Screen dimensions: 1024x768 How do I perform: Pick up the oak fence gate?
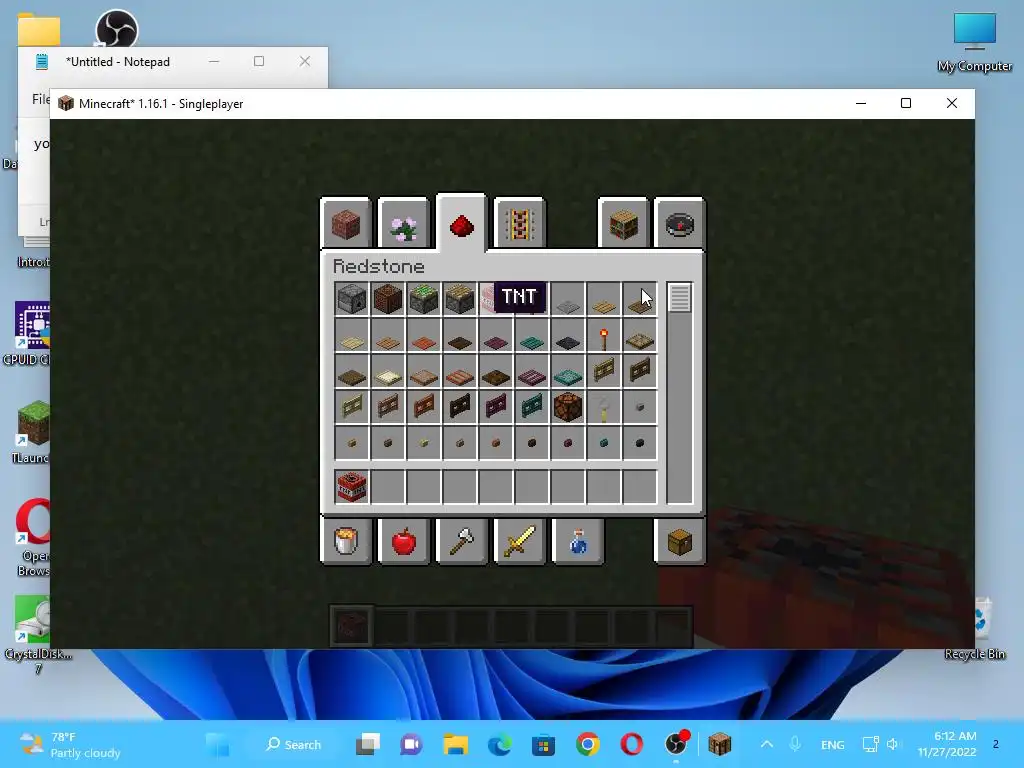click(603, 372)
